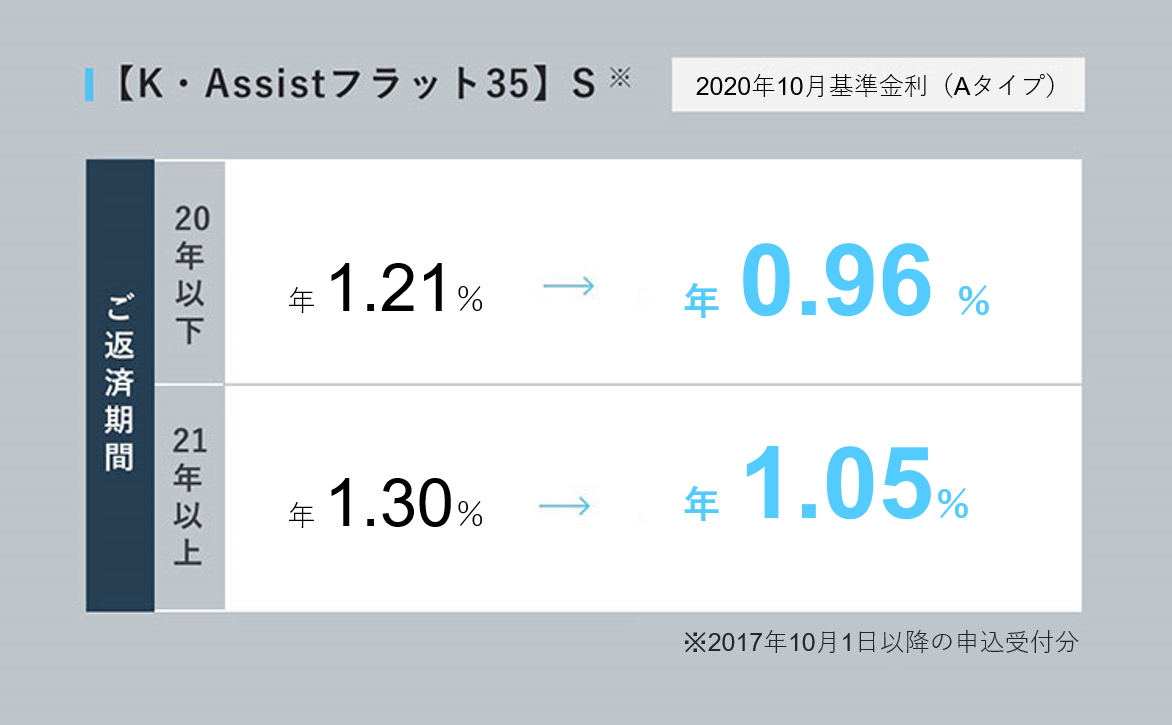Select the ご返済期間 header cell
Image resolution: width=1172 pixels, height=725 pixels.
coord(120,386)
